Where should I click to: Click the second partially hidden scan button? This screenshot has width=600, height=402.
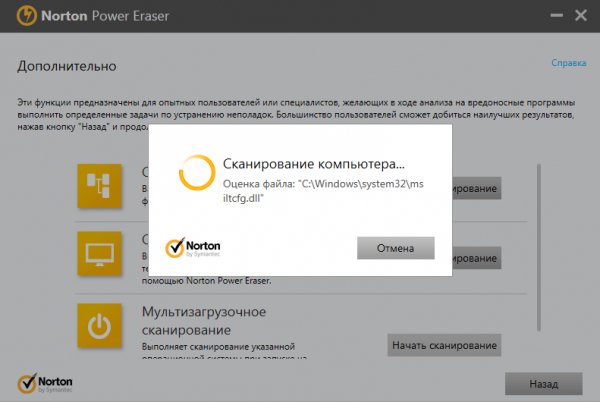477,258
